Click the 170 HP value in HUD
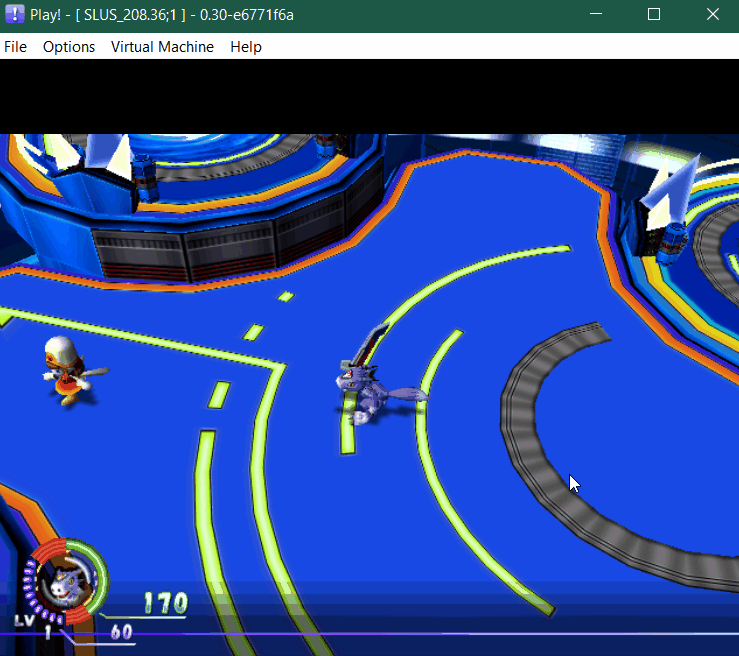 [165, 603]
